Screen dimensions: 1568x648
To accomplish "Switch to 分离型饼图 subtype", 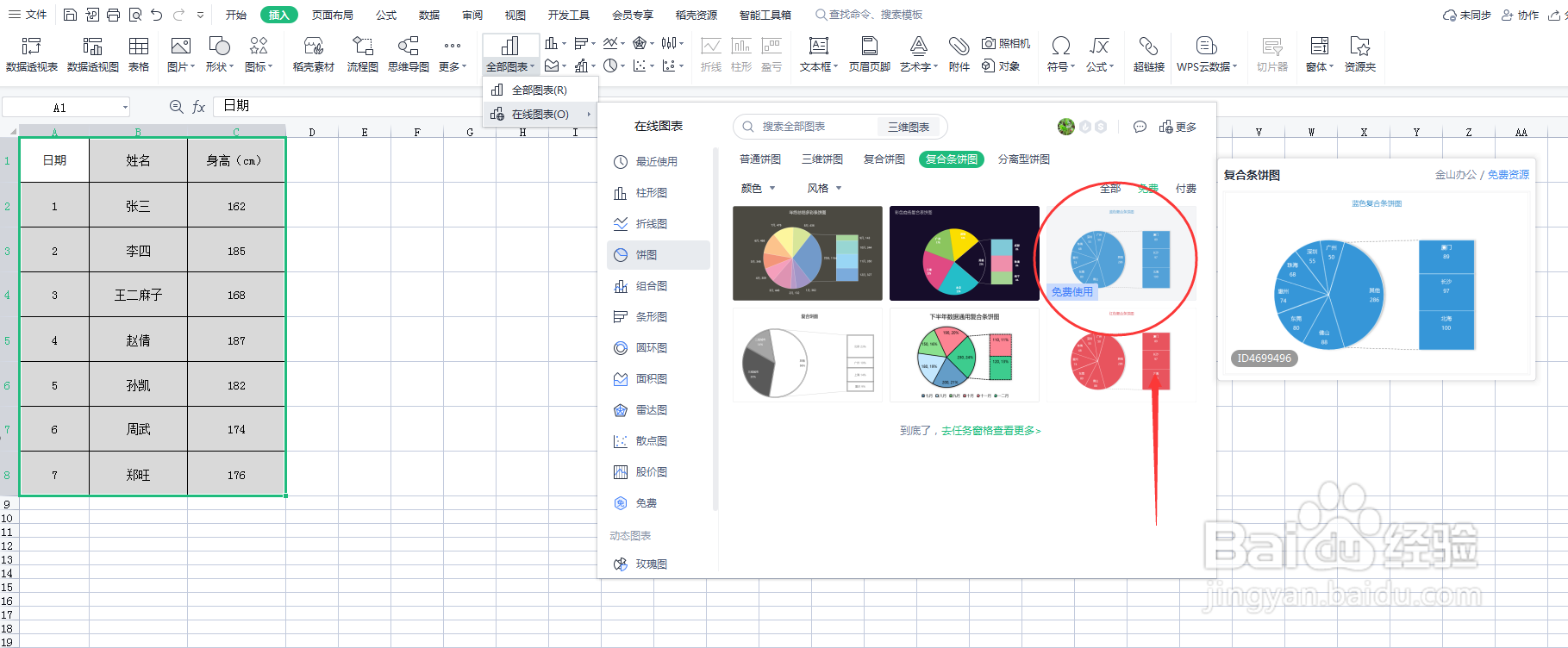I will click(x=1024, y=159).
